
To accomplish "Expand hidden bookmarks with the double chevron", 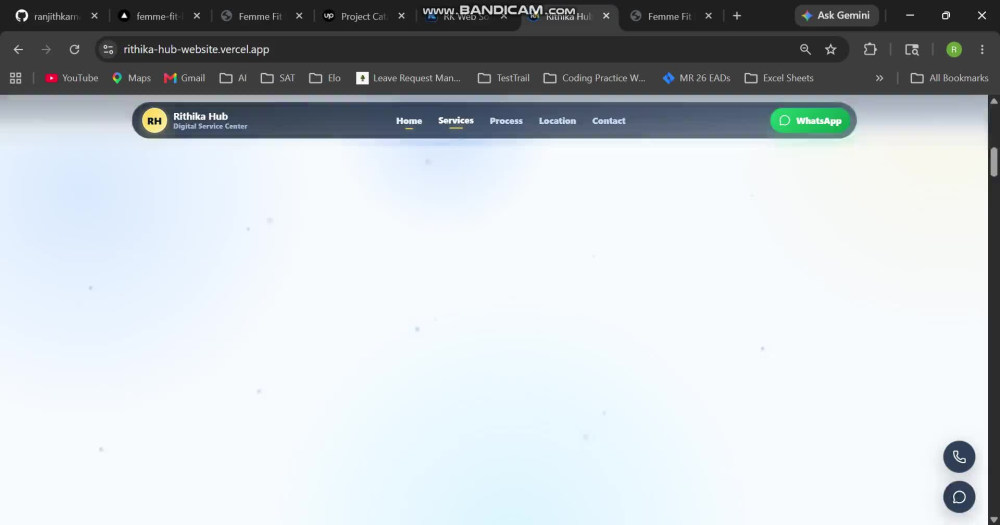I will coord(879,78).
